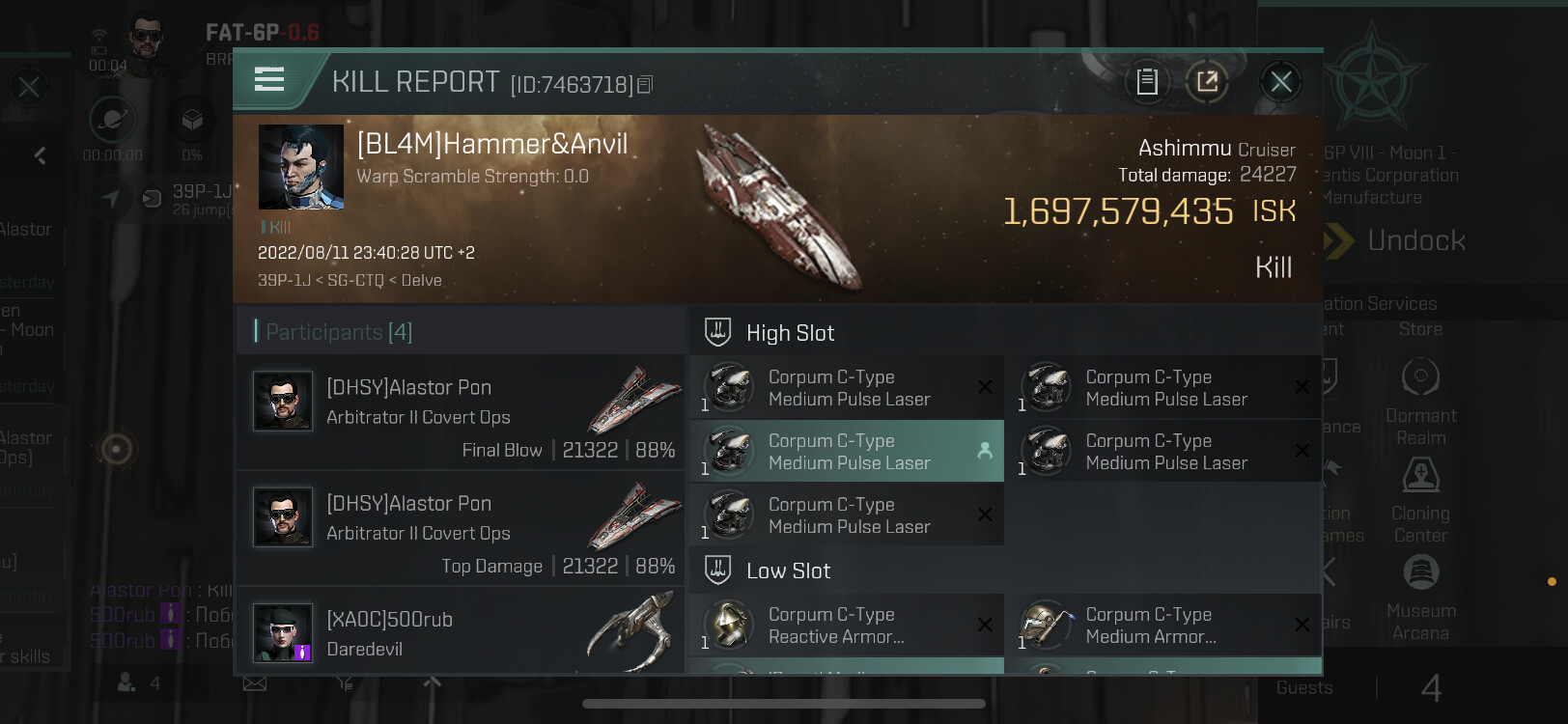Open Corpum C-Type Reactive Armor module
Screen dimensions: 1568x724
click(847, 626)
